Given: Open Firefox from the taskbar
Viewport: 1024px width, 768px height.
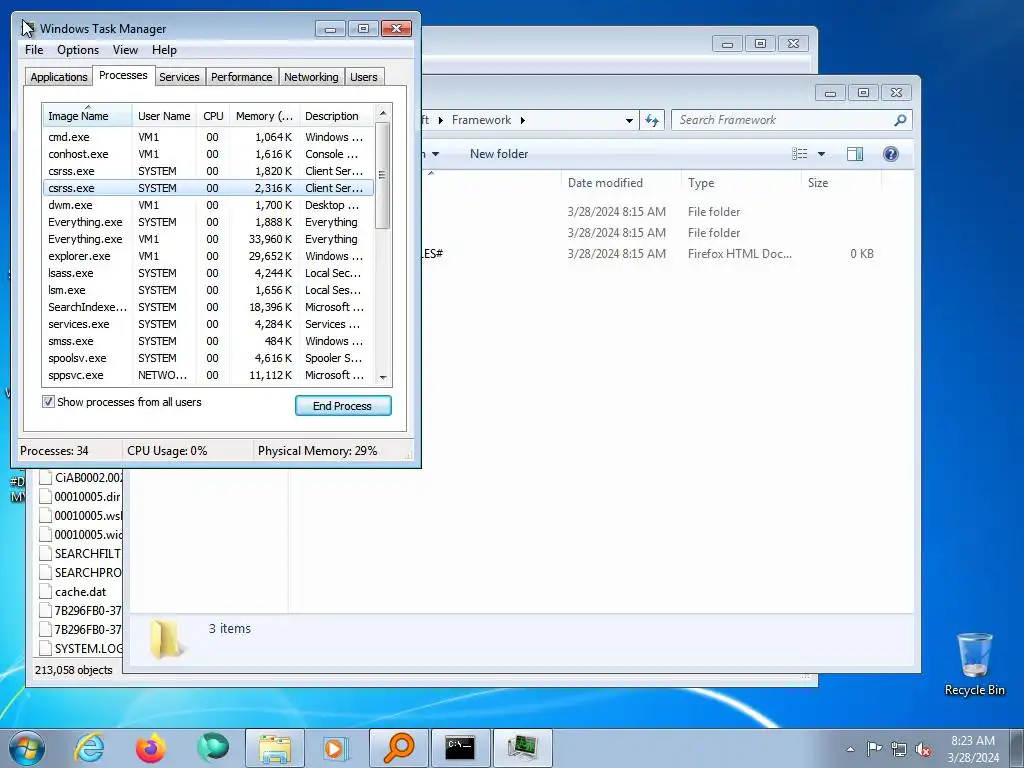Looking at the screenshot, I should pyautogui.click(x=151, y=748).
